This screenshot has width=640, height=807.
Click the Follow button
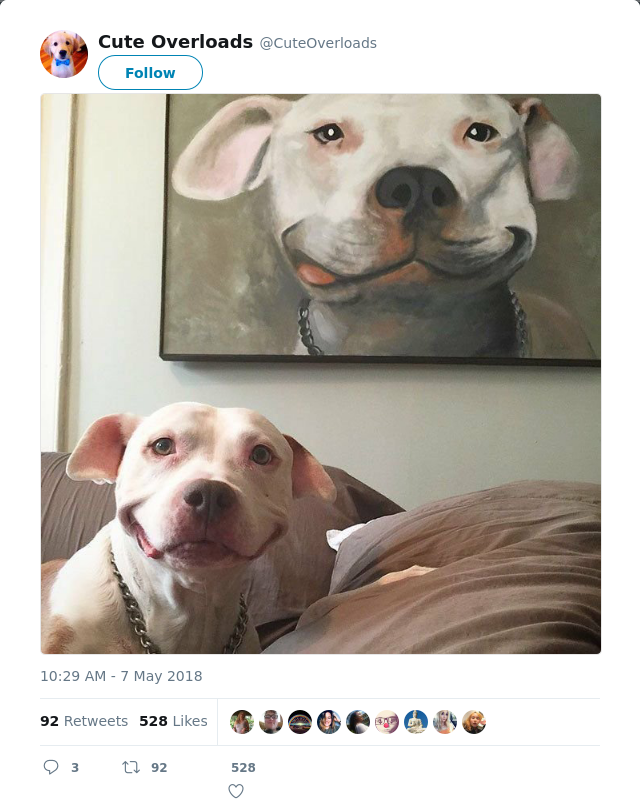pyautogui.click(x=150, y=73)
